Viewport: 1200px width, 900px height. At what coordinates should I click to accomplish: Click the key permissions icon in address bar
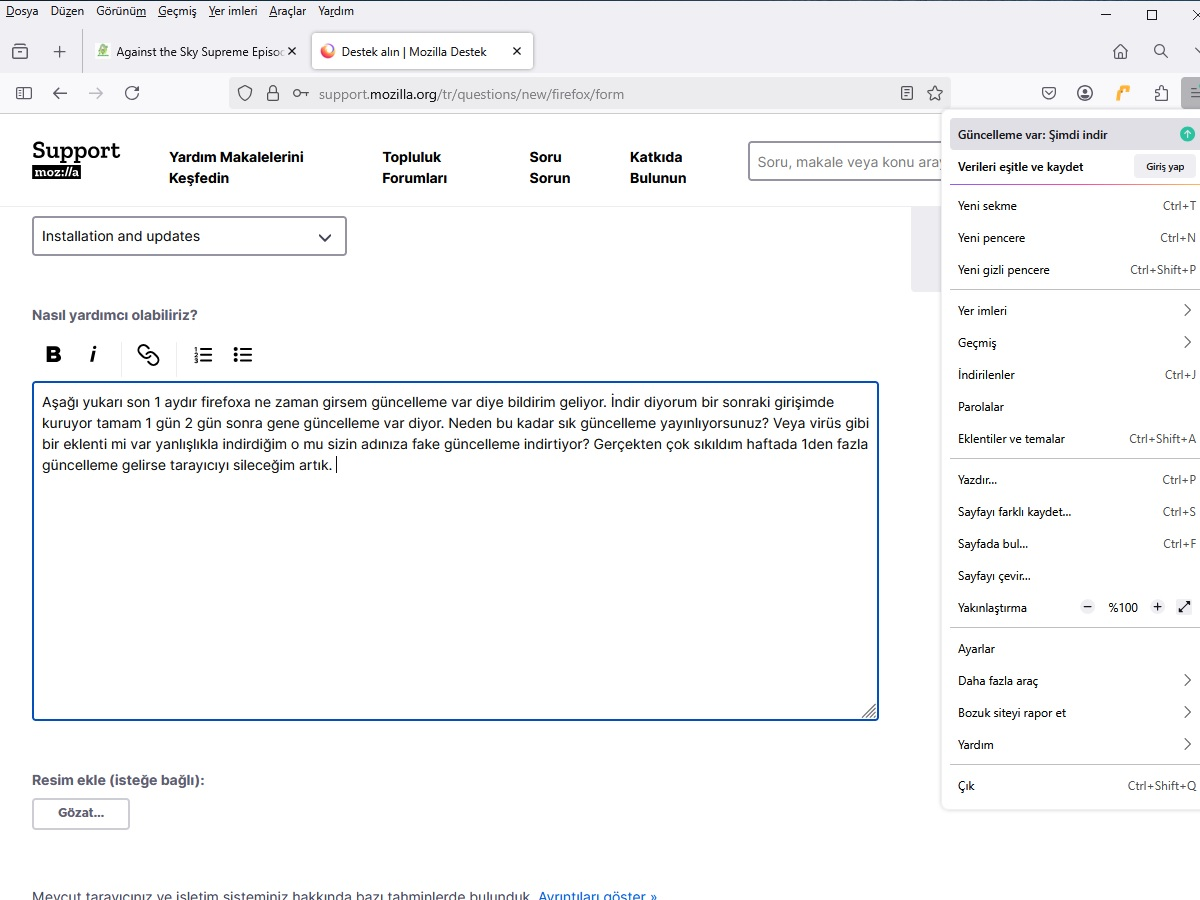tap(300, 93)
